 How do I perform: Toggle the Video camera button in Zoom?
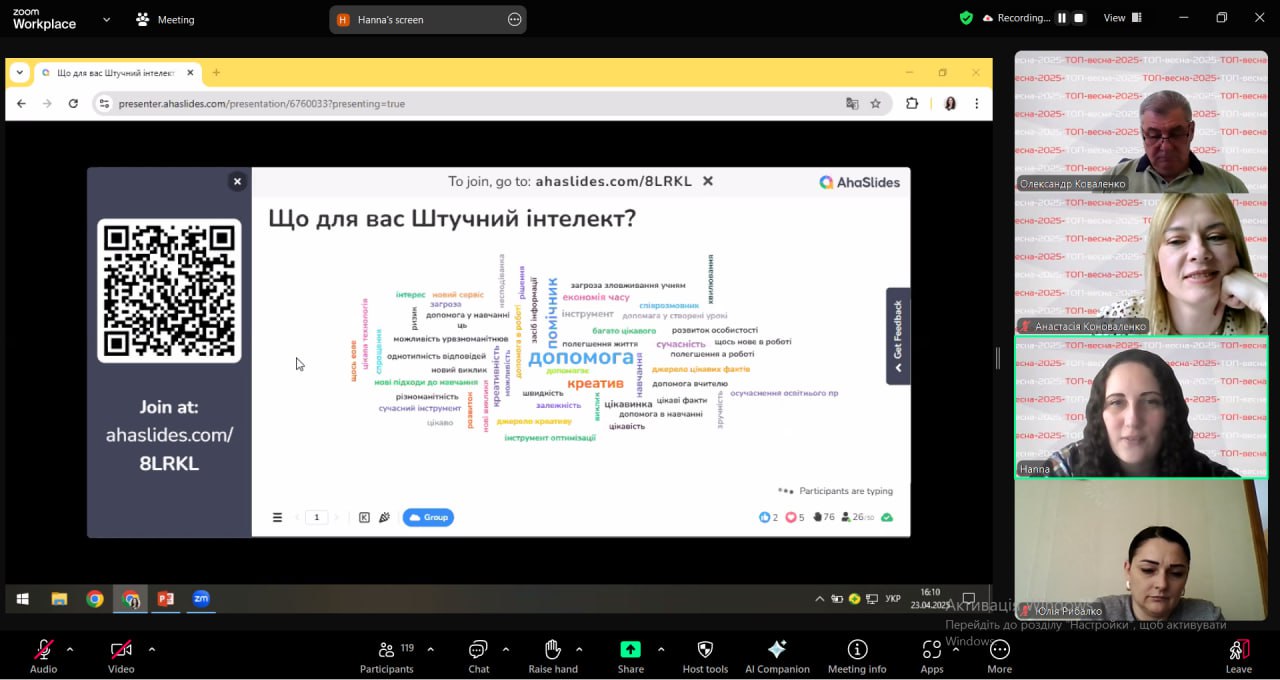tap(121, 656)
